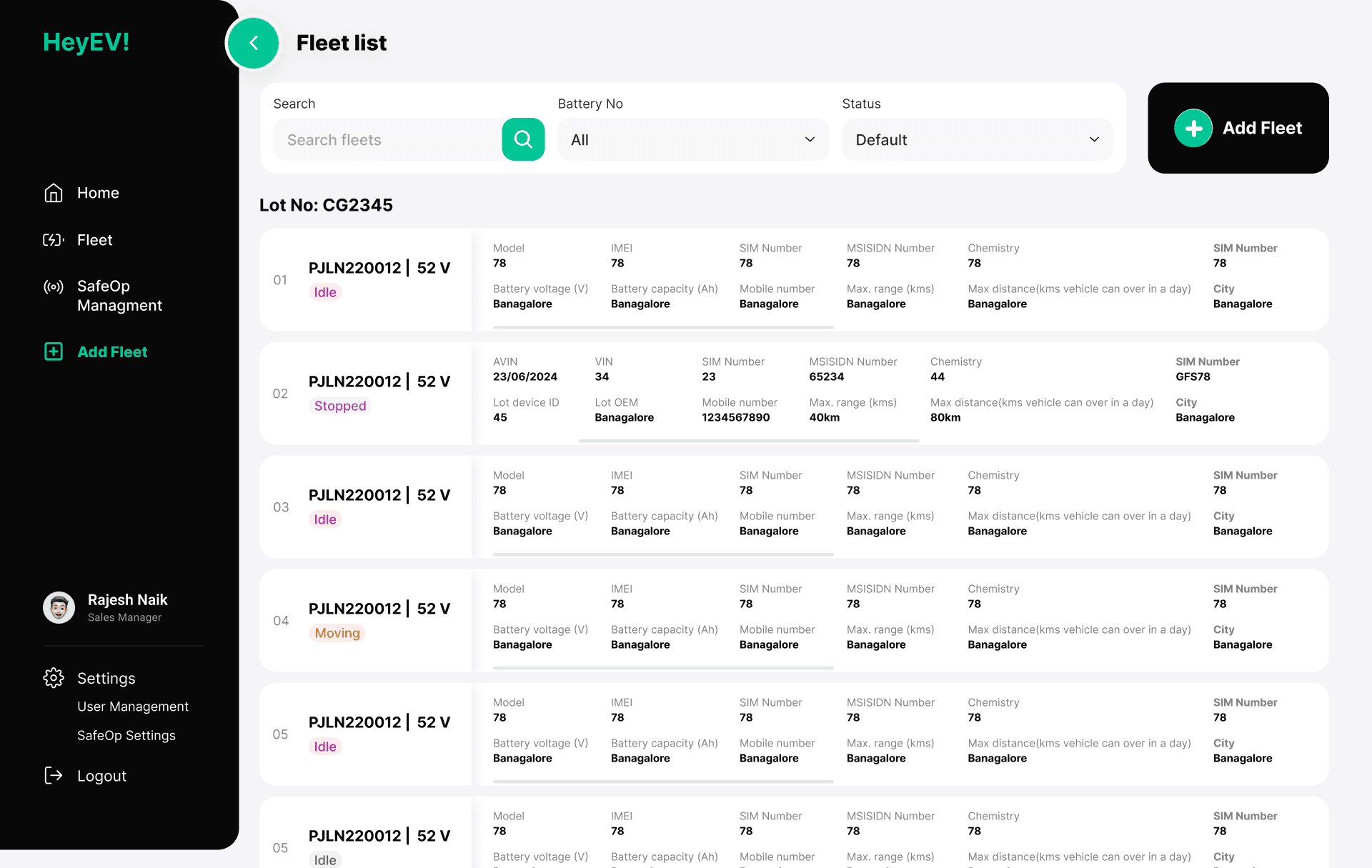Click the Settings gear icon
The width and height of the screenshot is (1372, 868).
click(x=54, y=678)
